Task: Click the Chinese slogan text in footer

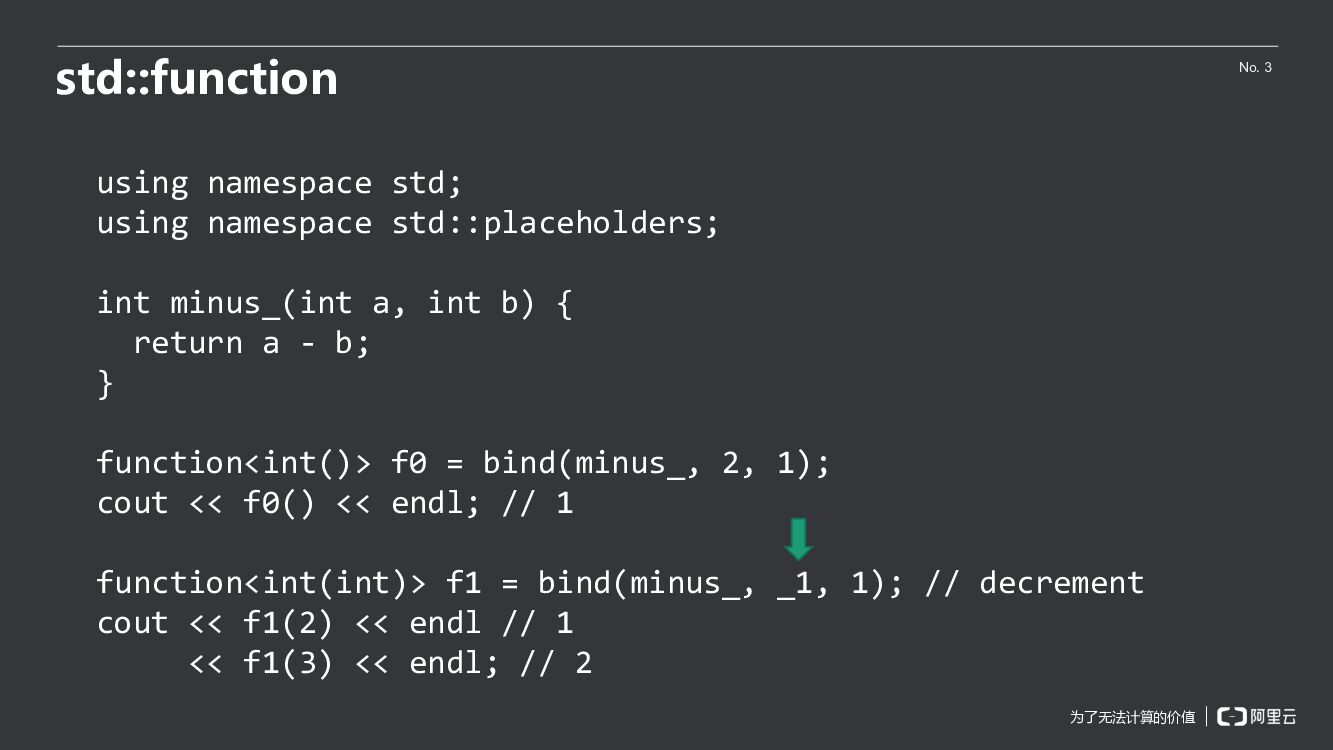Action: point(1132,717)
